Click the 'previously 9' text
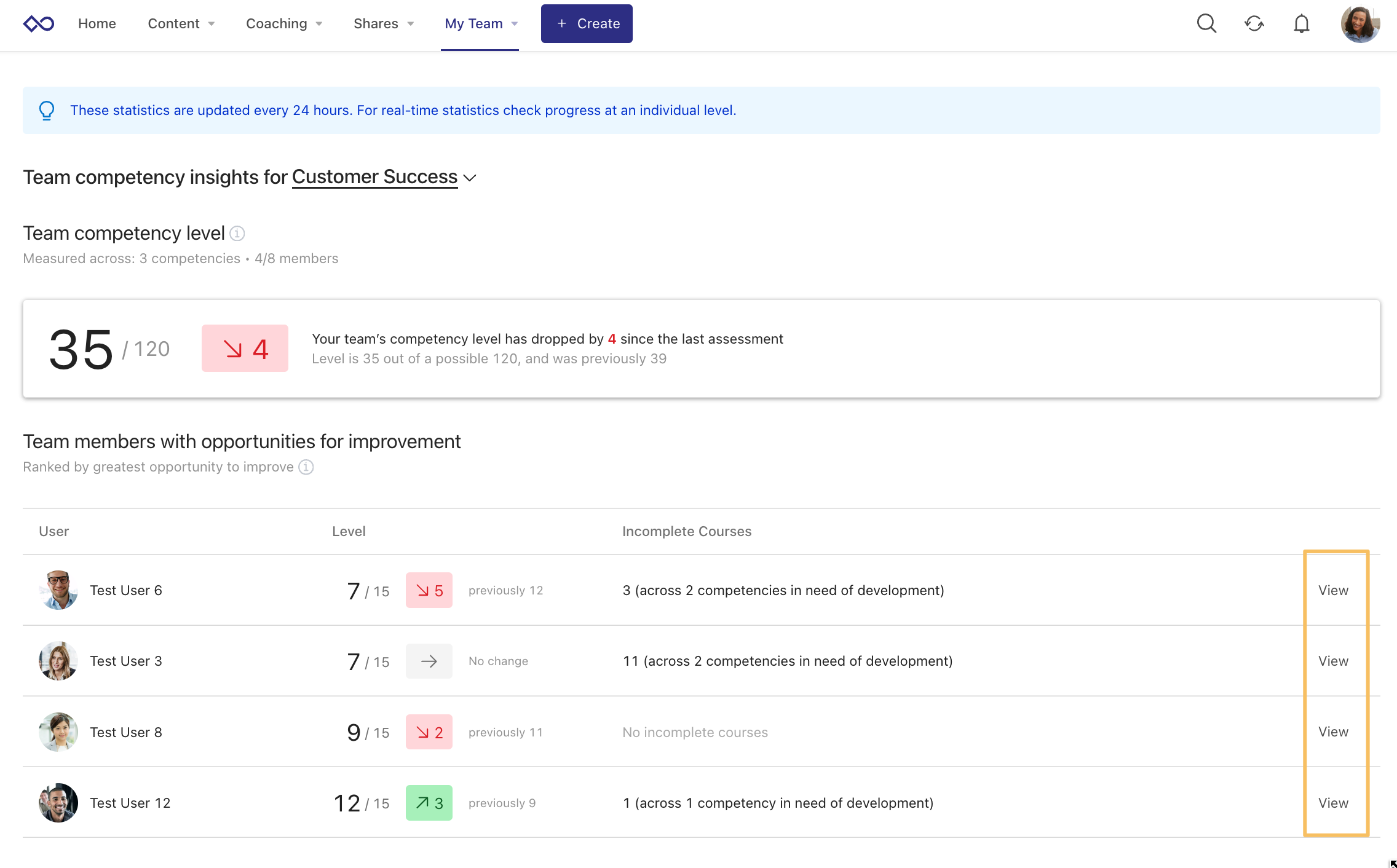 (502, 803)
